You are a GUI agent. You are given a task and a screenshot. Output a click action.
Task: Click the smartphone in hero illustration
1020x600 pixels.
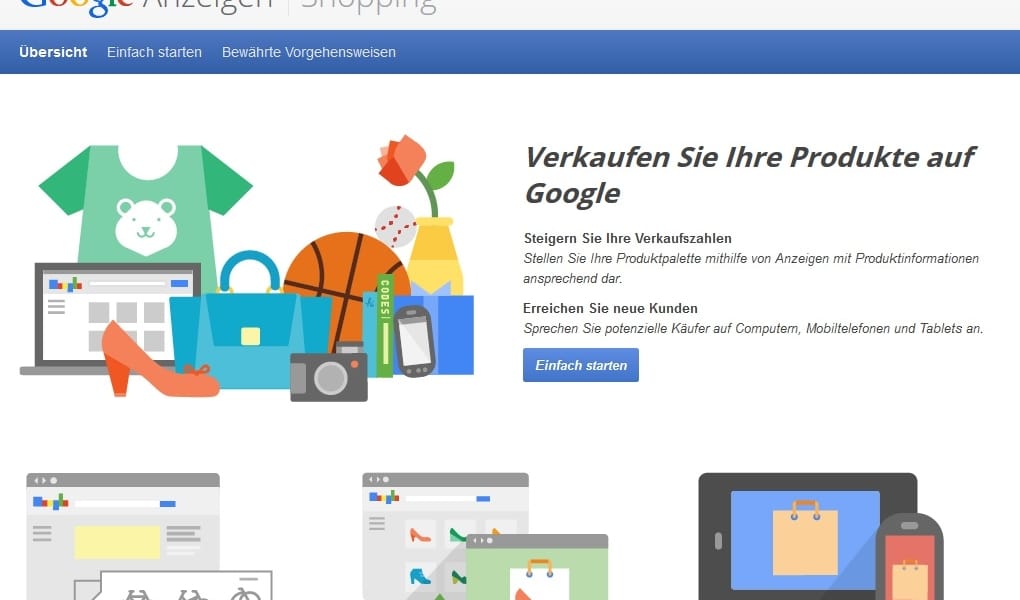click(414, 341)
